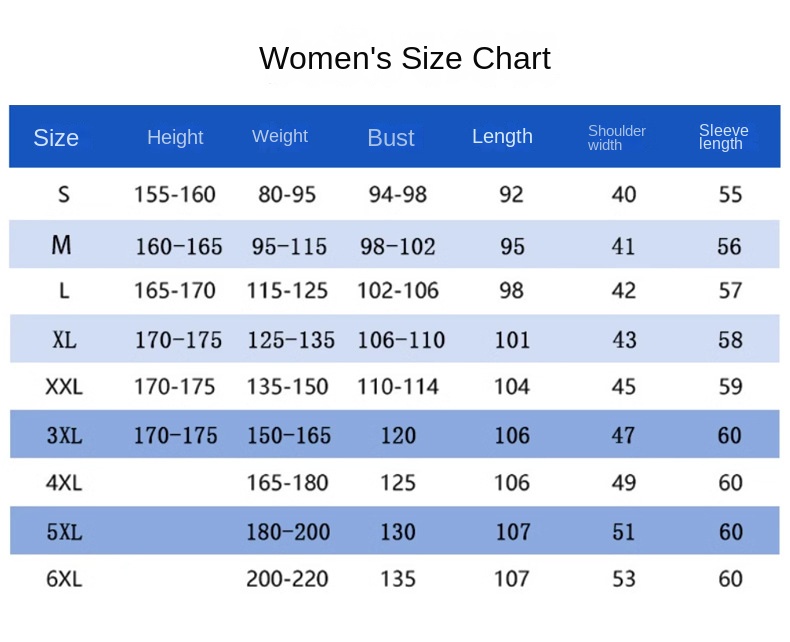This screenshot has height=642, width=790.
Task: Click the Women's Size Chart title
Action: pyautogui.click(x=404, y=58)
